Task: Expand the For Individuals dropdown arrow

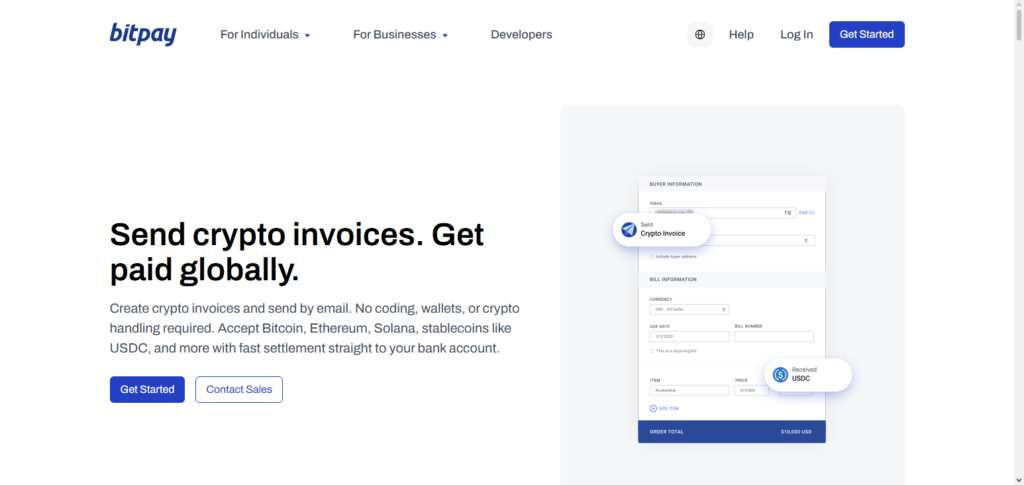Action: (308, 35)
